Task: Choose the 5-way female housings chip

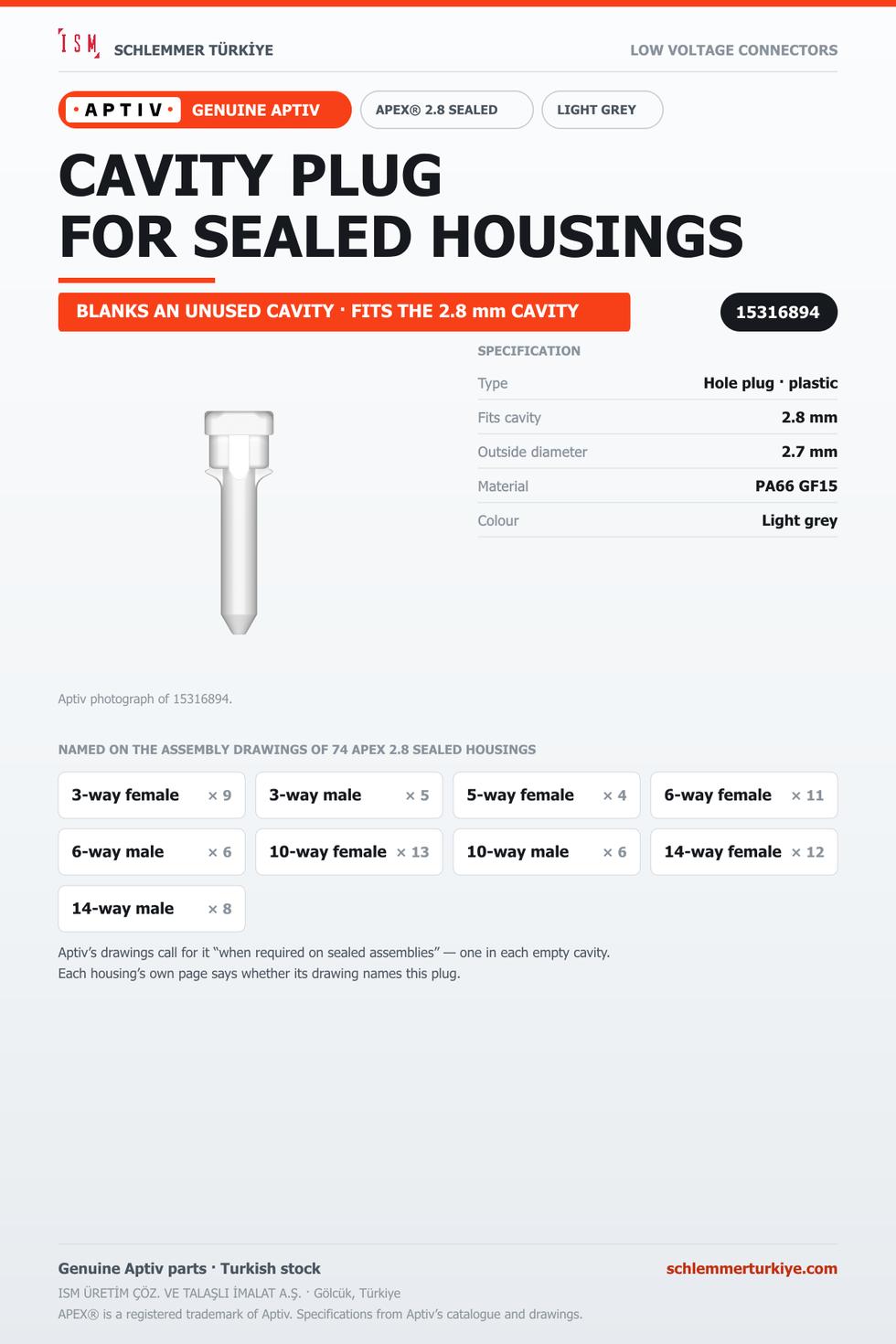Action: pos(547,795)
